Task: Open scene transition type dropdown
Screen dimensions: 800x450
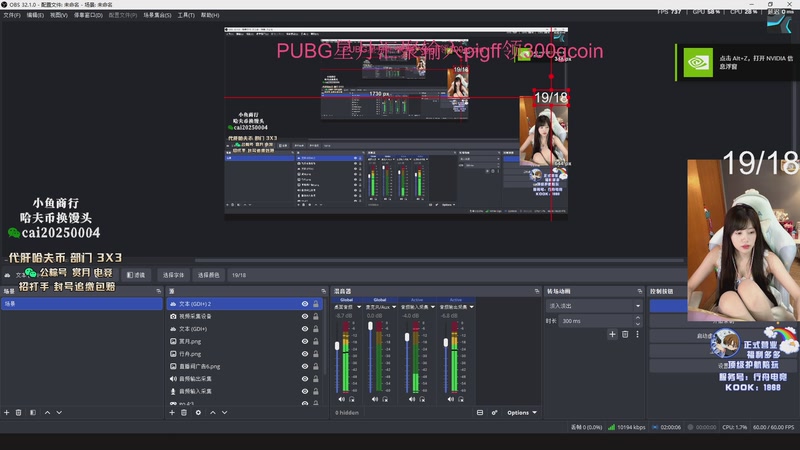Action: click(x=594, y=306)
